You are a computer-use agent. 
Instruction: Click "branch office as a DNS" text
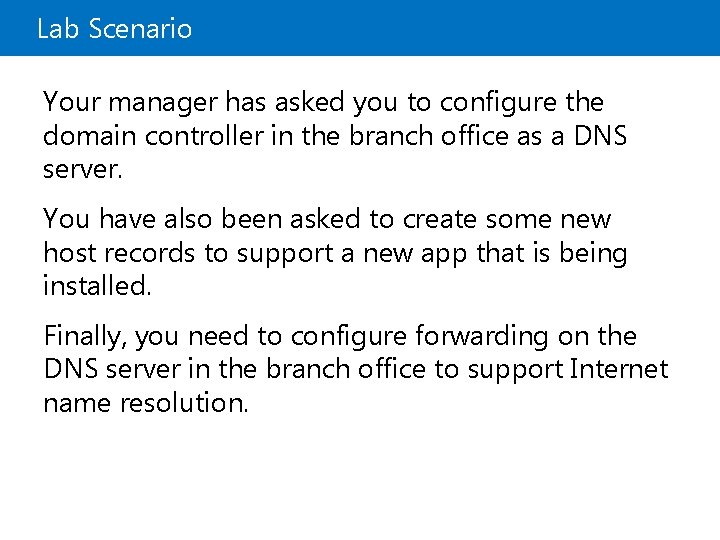[x=488, y=136]
